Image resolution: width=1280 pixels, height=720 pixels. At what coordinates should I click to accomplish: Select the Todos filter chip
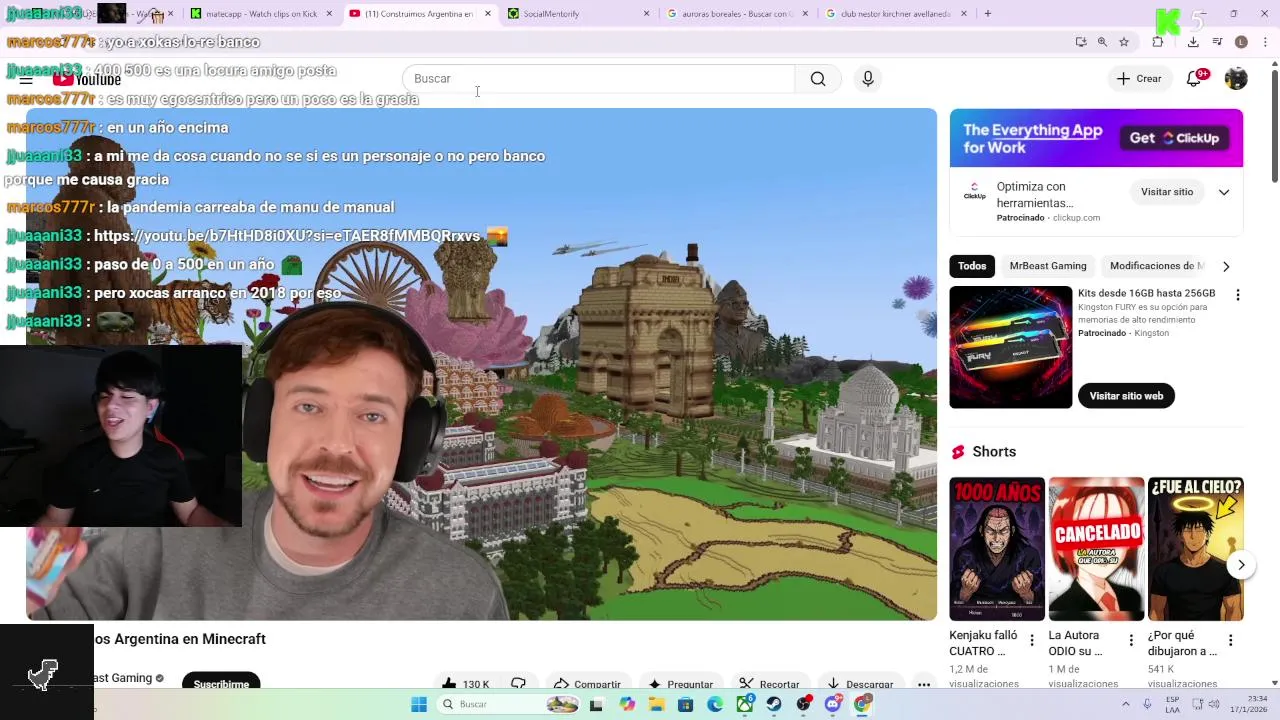(972, 266)
